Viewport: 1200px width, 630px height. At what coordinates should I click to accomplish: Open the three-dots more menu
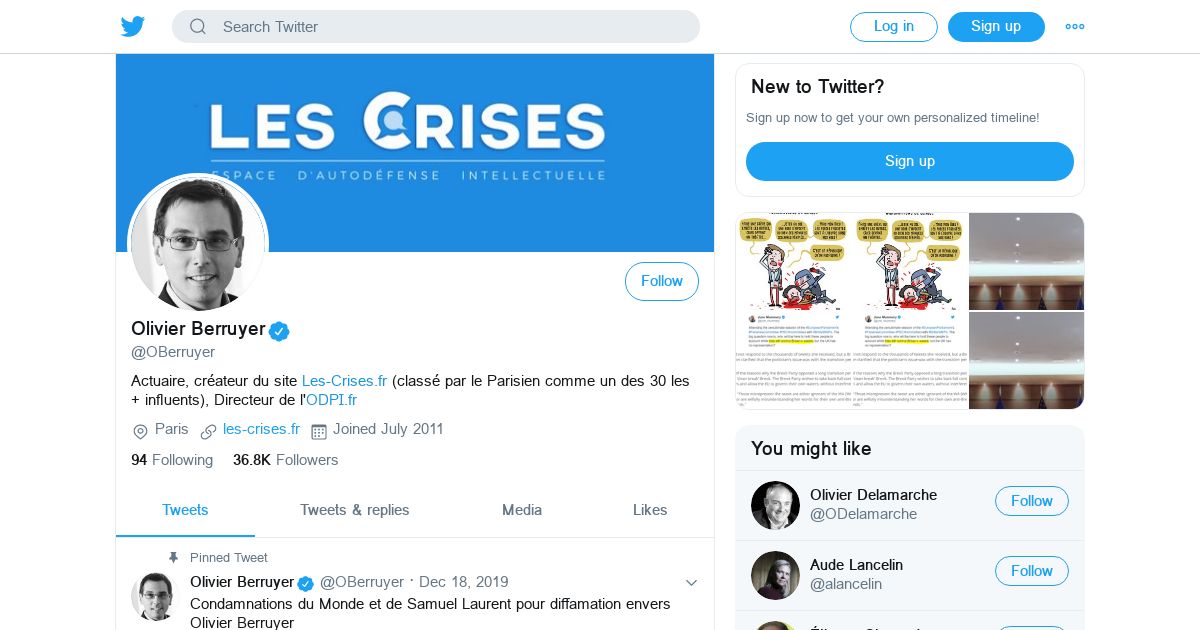1075,27
